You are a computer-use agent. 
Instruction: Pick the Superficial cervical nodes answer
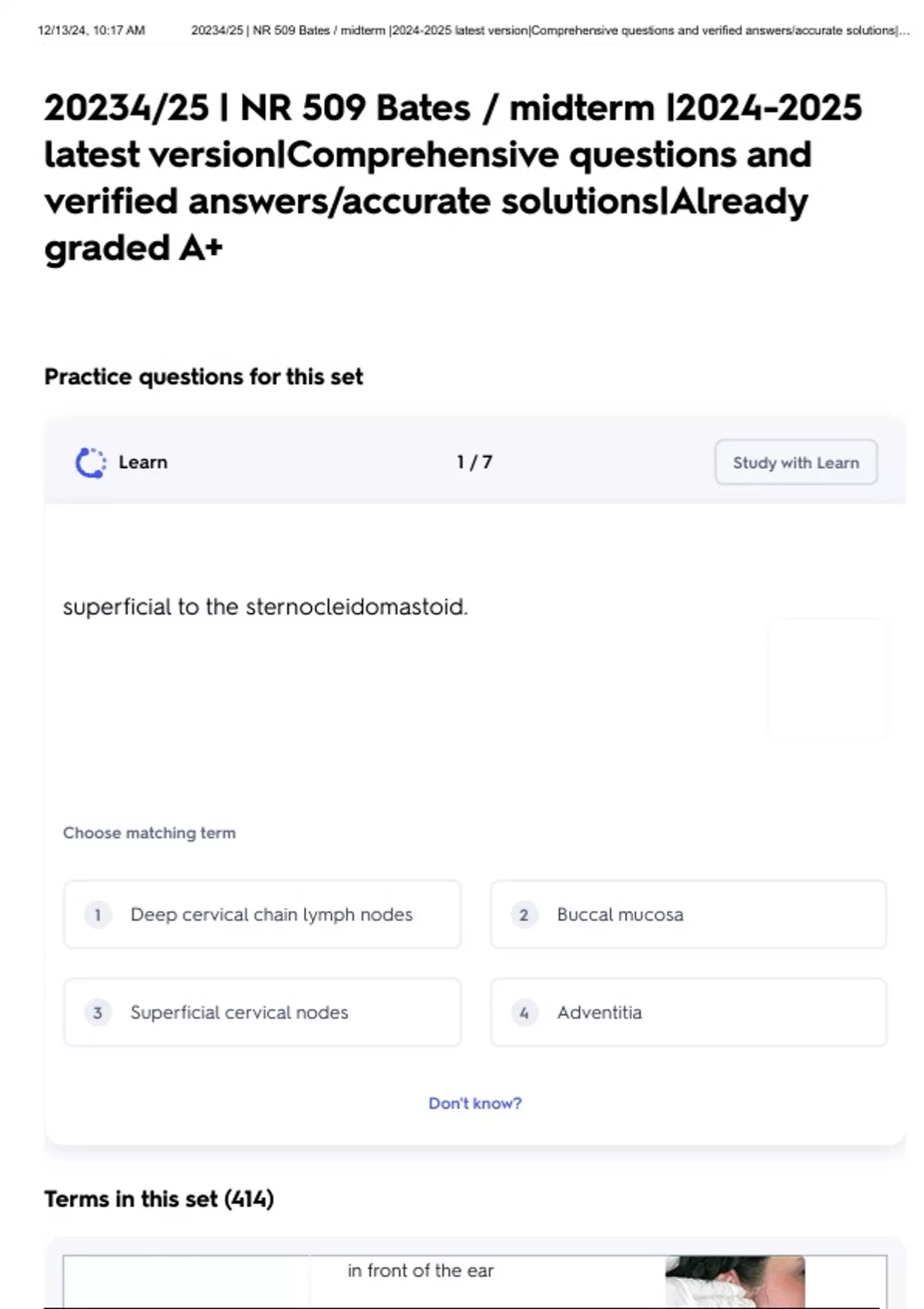pyautogui.click(x=263, y=1013)
